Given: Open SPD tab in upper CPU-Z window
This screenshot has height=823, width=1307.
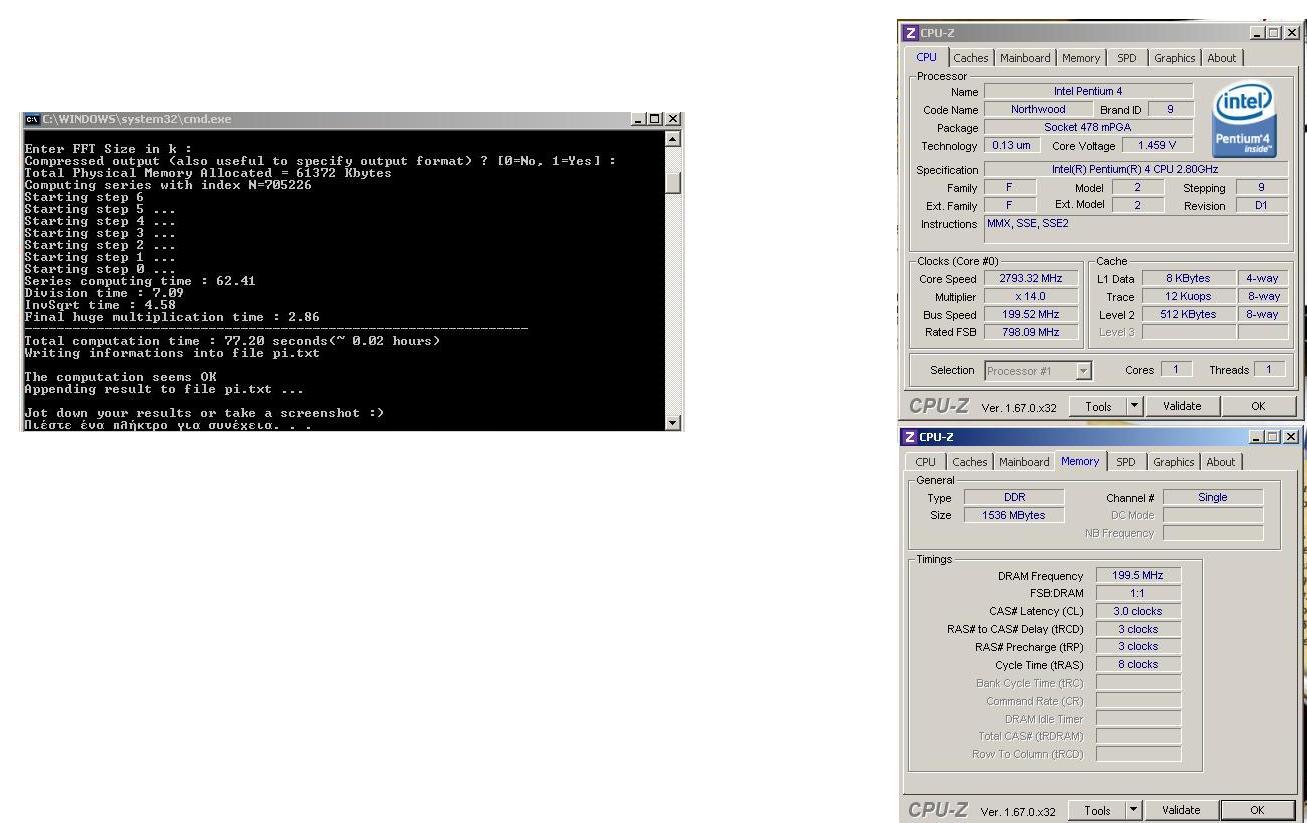Looking at the screenshot, I should click(x=1126, y=58).
